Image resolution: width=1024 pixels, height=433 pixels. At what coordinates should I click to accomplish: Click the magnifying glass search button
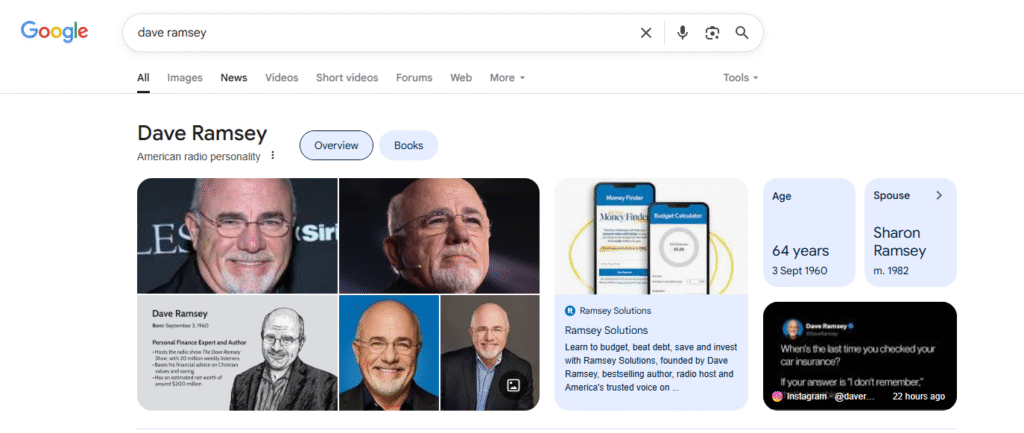pyautogui.click(x=742, y=33)
